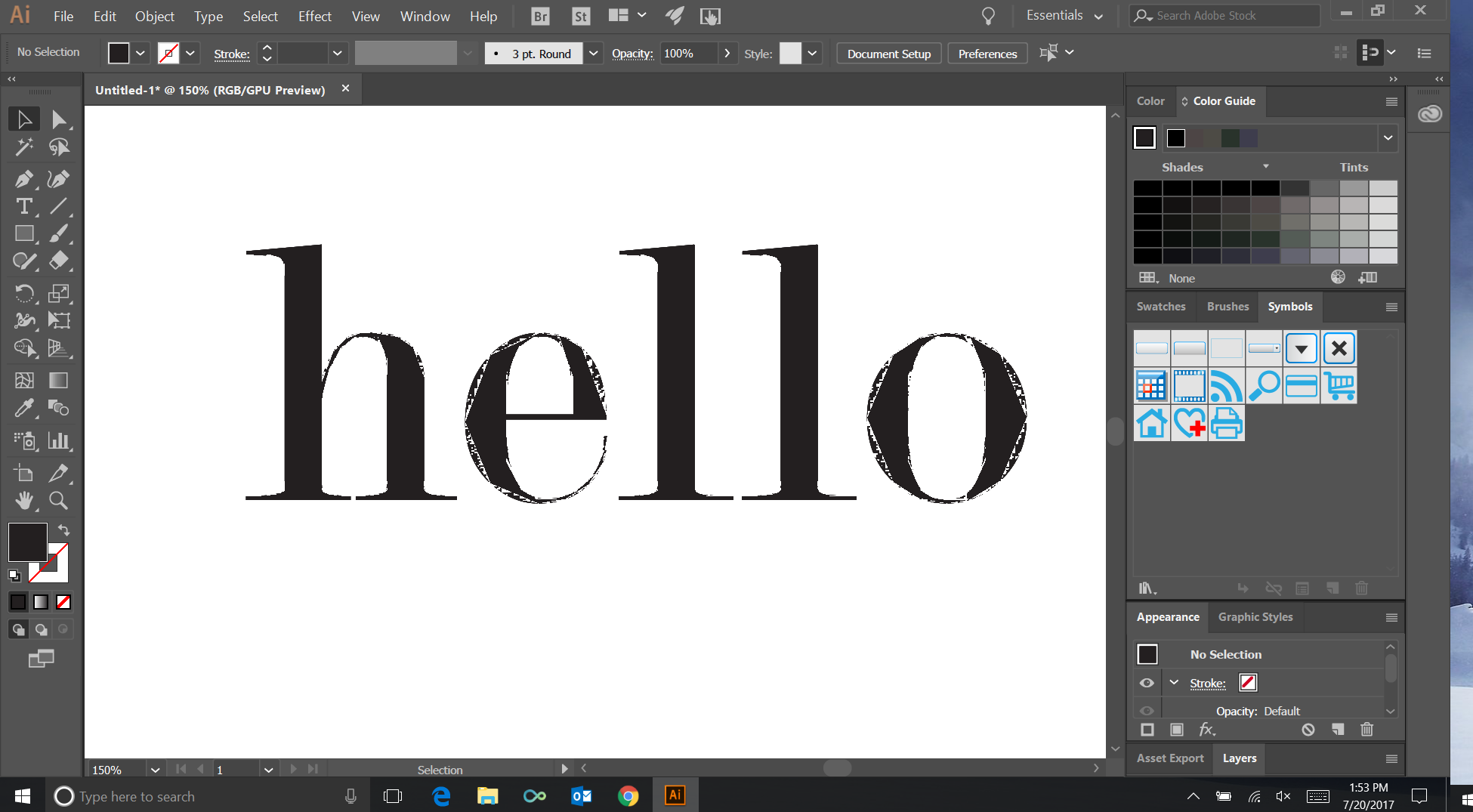Select the Gradient tool
The height and width of the screenshot is (812, 1473).
pos(59,380)
